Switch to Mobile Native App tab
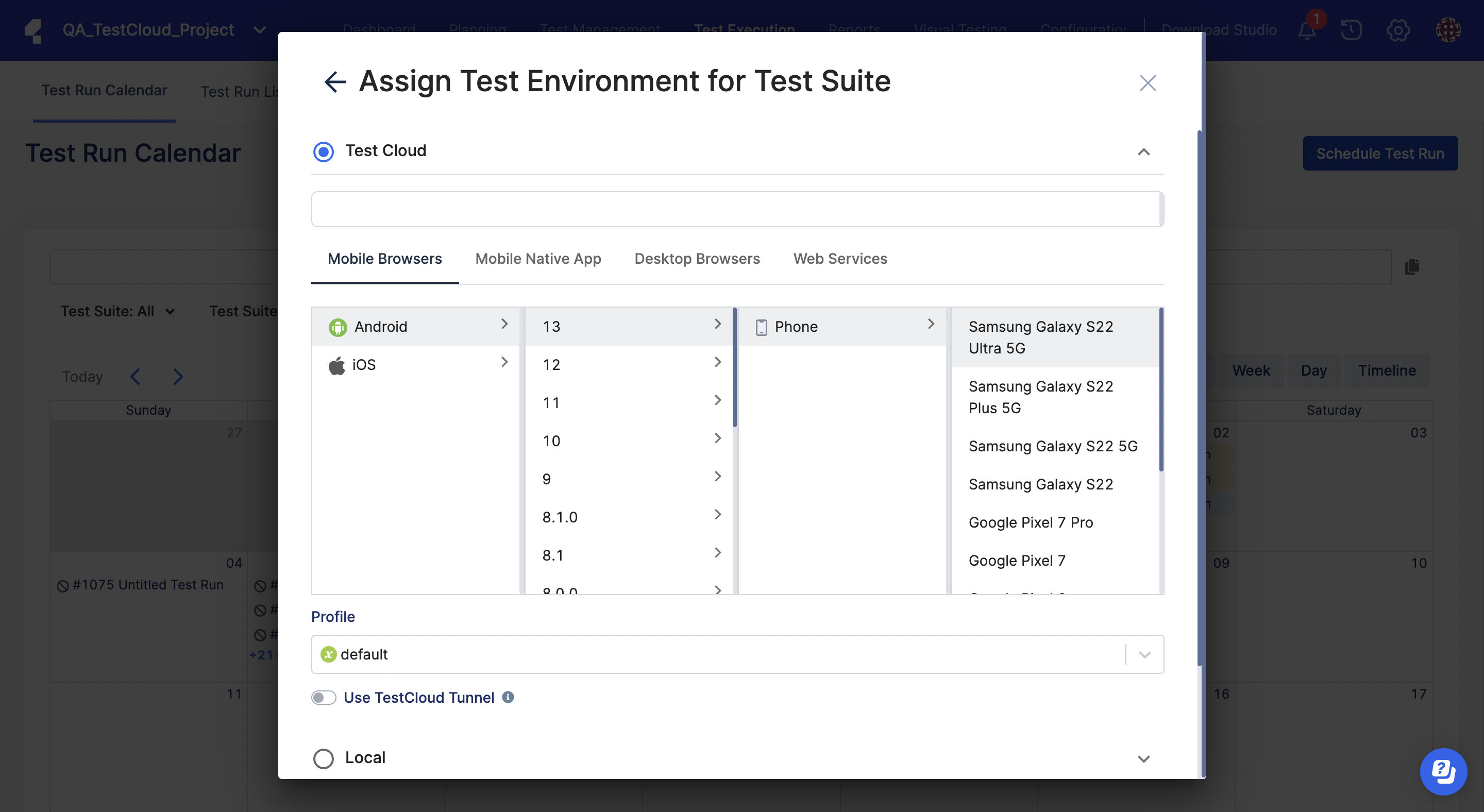This screenshot has width=1484, height=812. [537, 259]
